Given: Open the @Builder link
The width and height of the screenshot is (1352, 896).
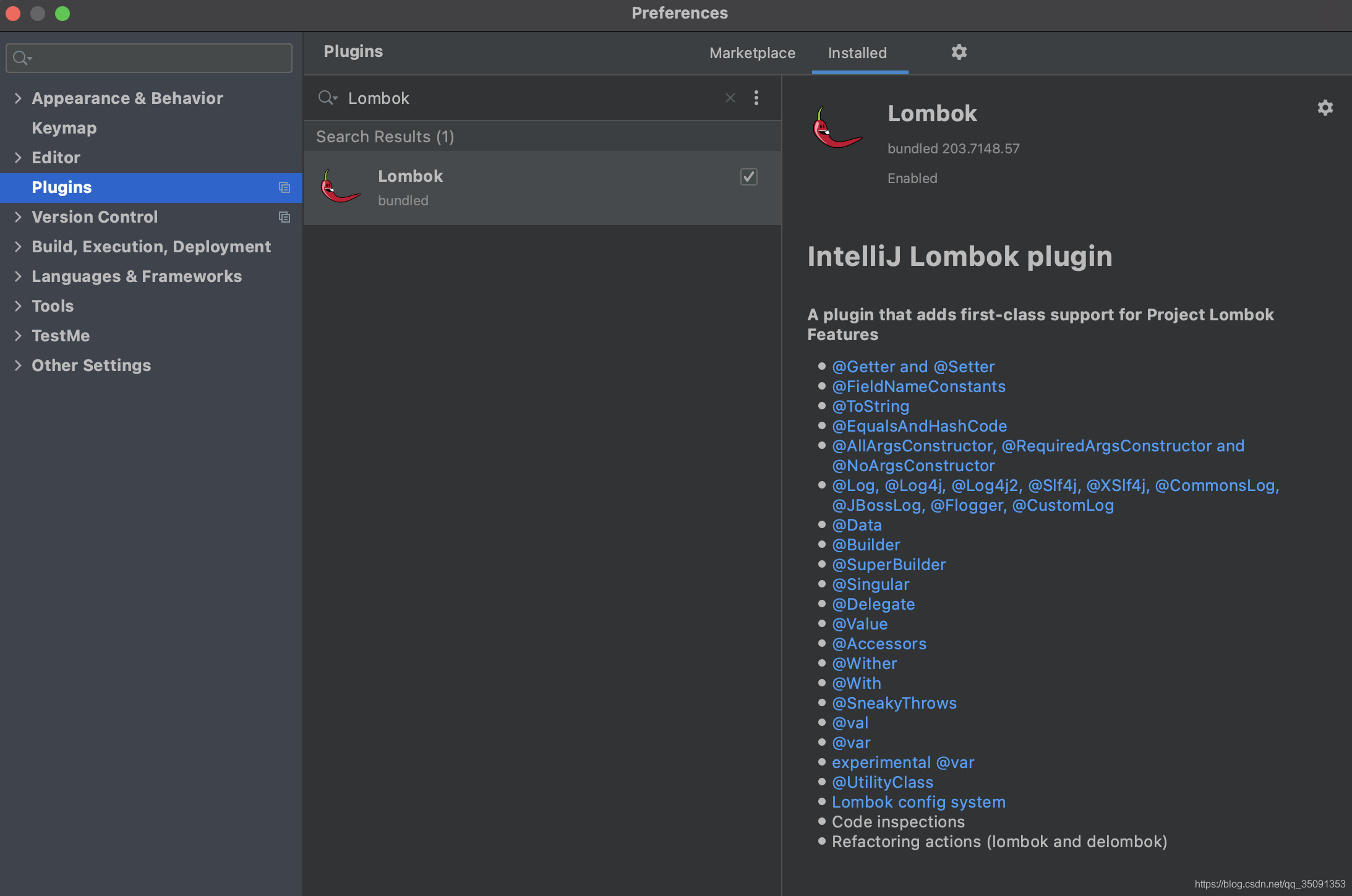Looking at the screenshot, I should point(866,545).
